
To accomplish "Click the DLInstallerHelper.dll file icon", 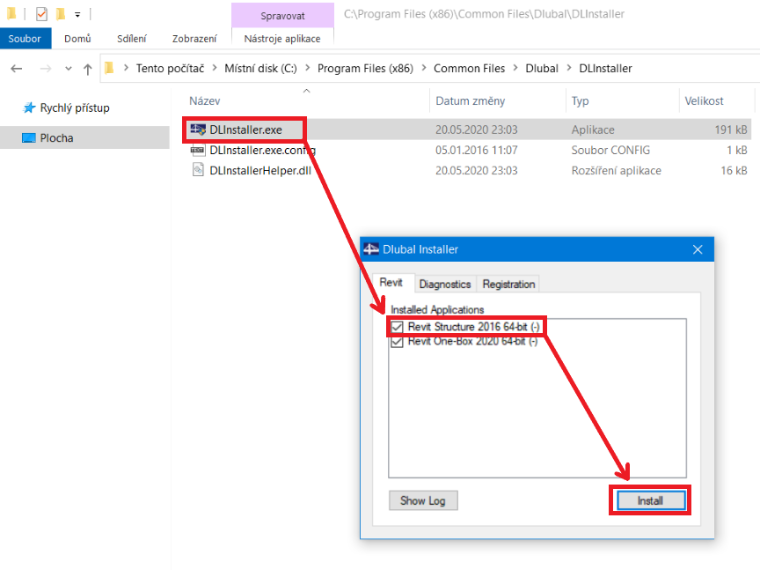I will pyautogui.click(x=198, y=170).
